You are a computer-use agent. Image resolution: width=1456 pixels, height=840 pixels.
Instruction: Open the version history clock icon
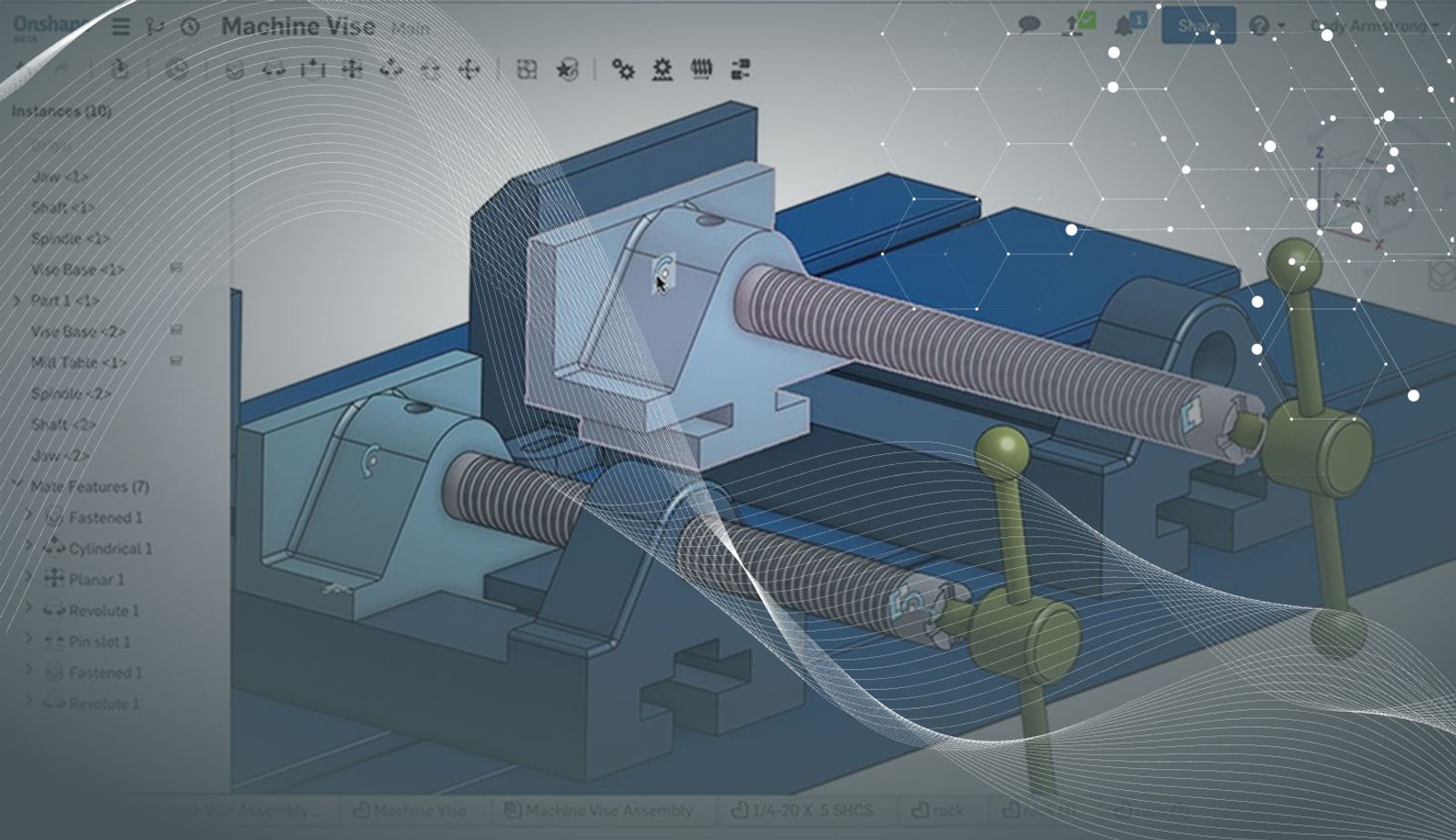(189, 26)
